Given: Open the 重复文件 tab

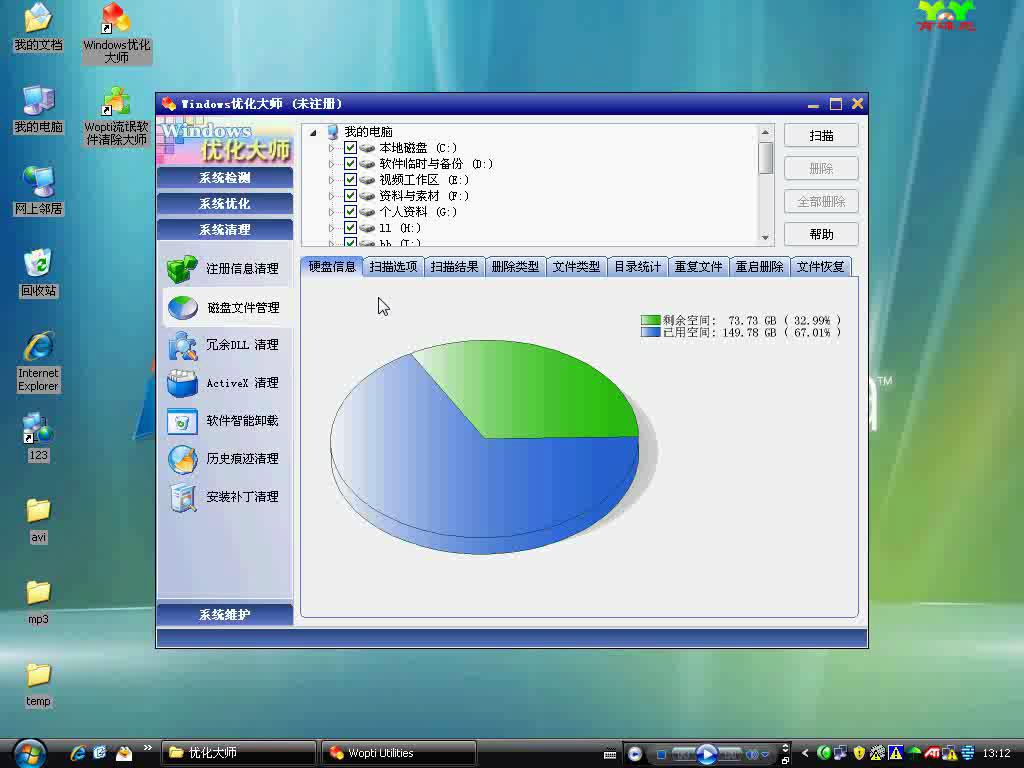Looking at the screenshot, I should point(698,266).
